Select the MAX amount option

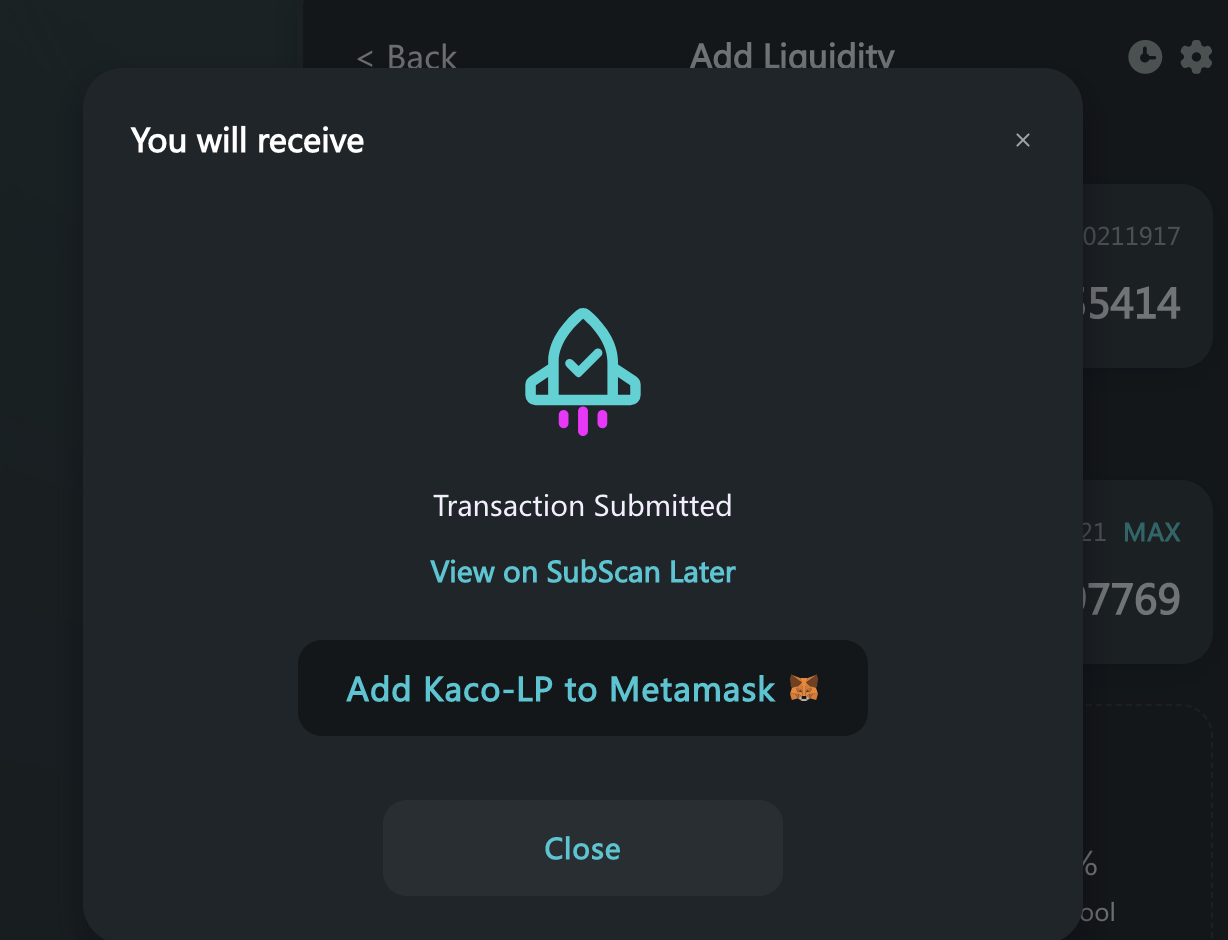(x=1152, y=533)
